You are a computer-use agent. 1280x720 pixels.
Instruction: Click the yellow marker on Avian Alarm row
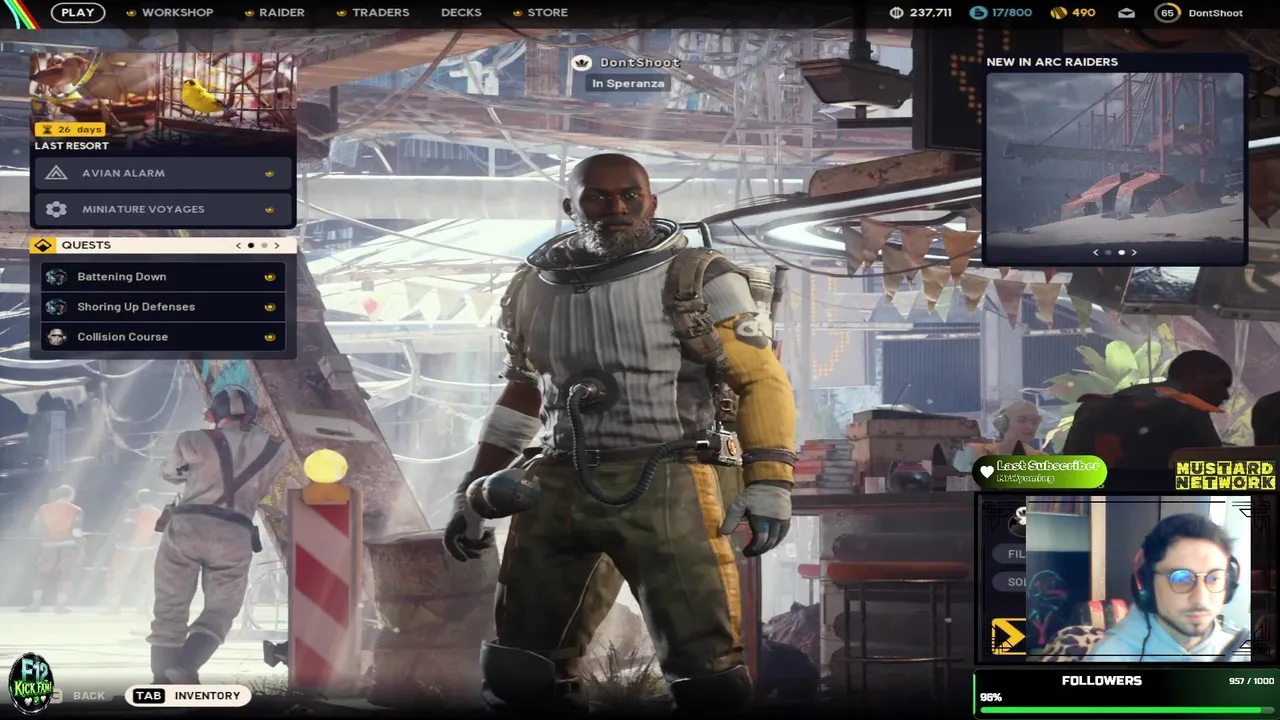click(269, 173)
